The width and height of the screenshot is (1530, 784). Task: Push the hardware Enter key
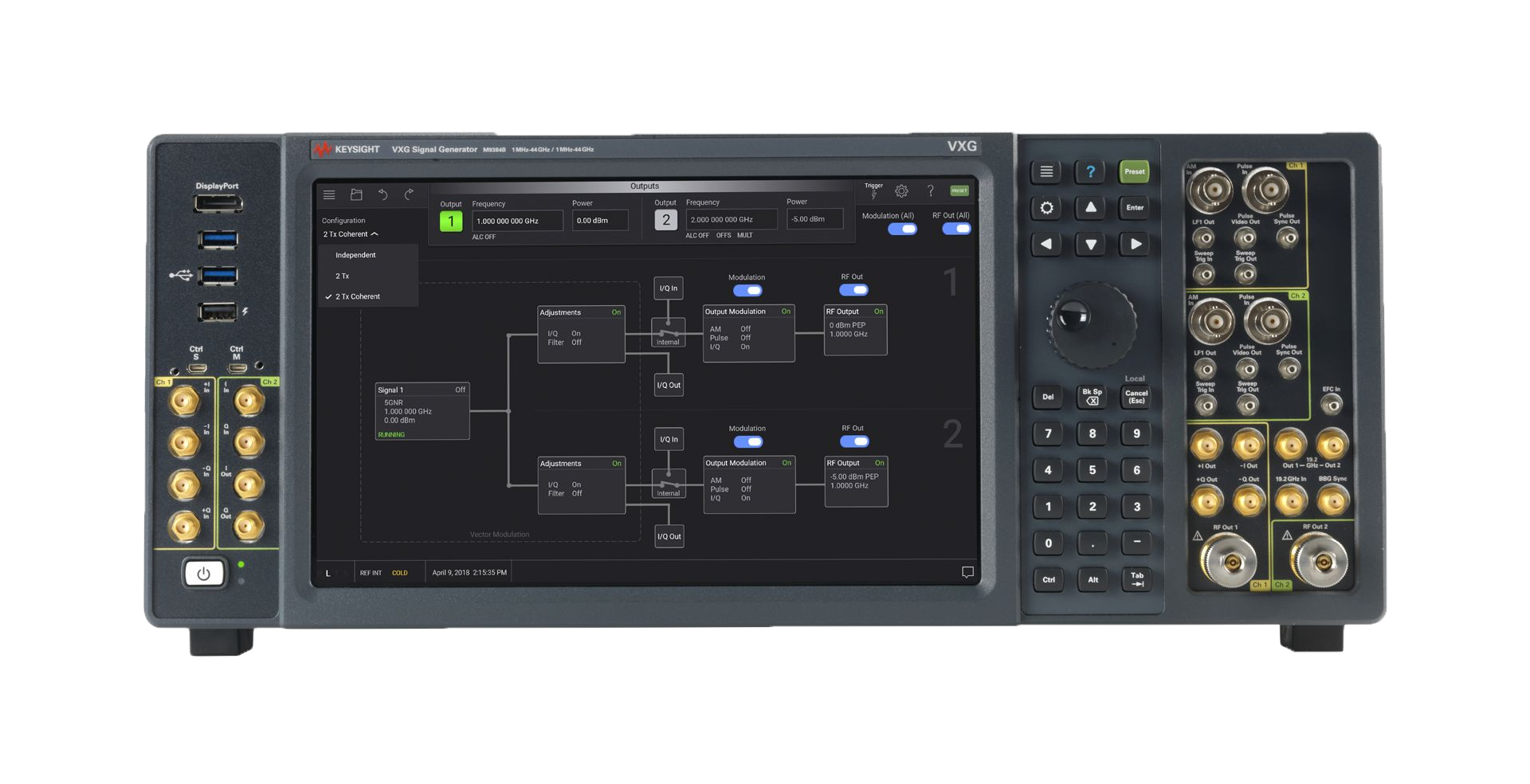point(1135,208)
